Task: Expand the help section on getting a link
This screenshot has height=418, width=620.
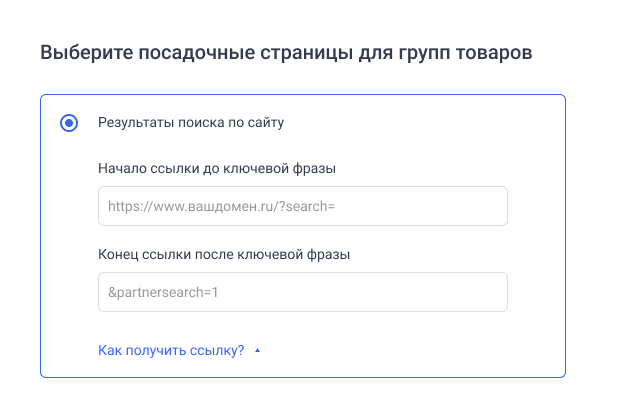Action: coord(171,350)
